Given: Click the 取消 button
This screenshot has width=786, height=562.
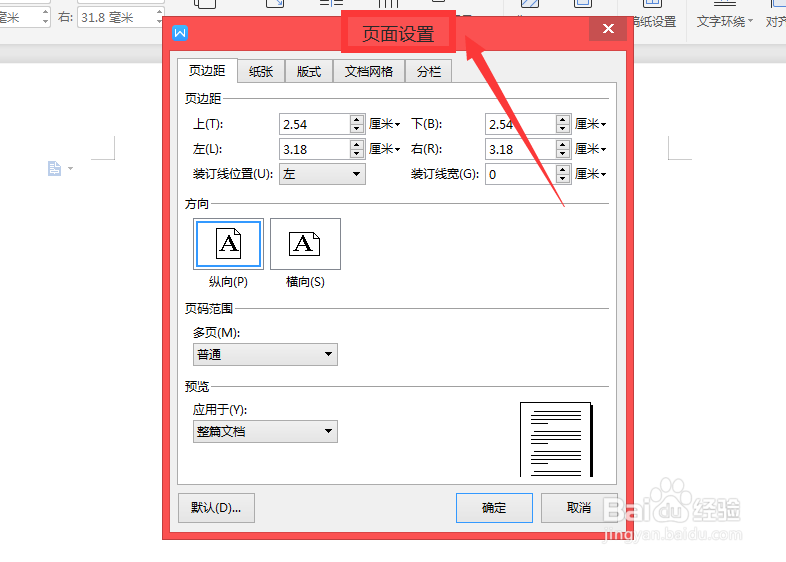Looking at the screenshot, I should pos(578,508).
